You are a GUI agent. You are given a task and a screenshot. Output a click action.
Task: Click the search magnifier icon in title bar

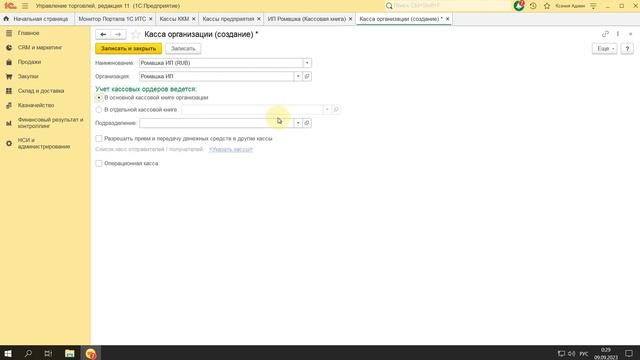pyautogui.click(x=389, y=6)
